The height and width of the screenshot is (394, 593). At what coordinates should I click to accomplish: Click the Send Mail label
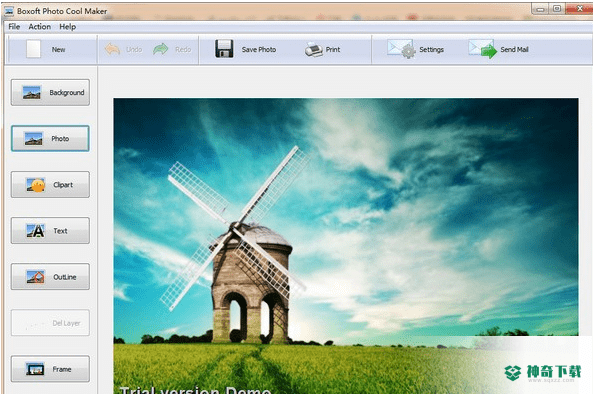515,50
